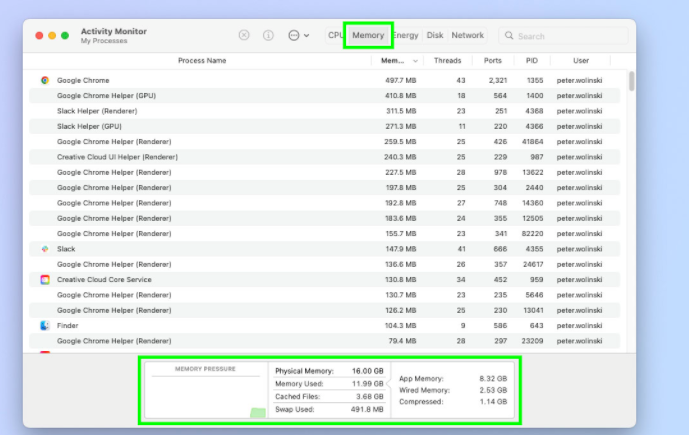This screenshot has height=435, width=689.
Task: Click the vertical scrollbar of process list
Action: tap(631, 82)
